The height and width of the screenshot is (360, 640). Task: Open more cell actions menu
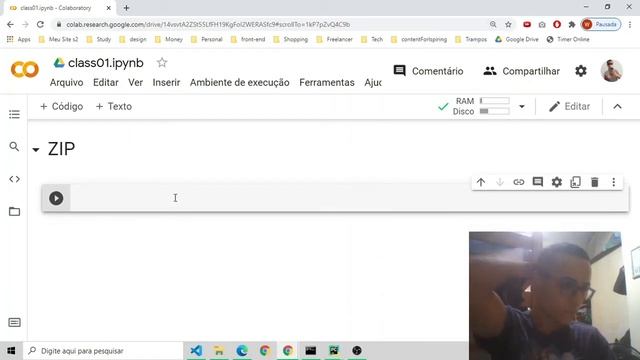613,182
